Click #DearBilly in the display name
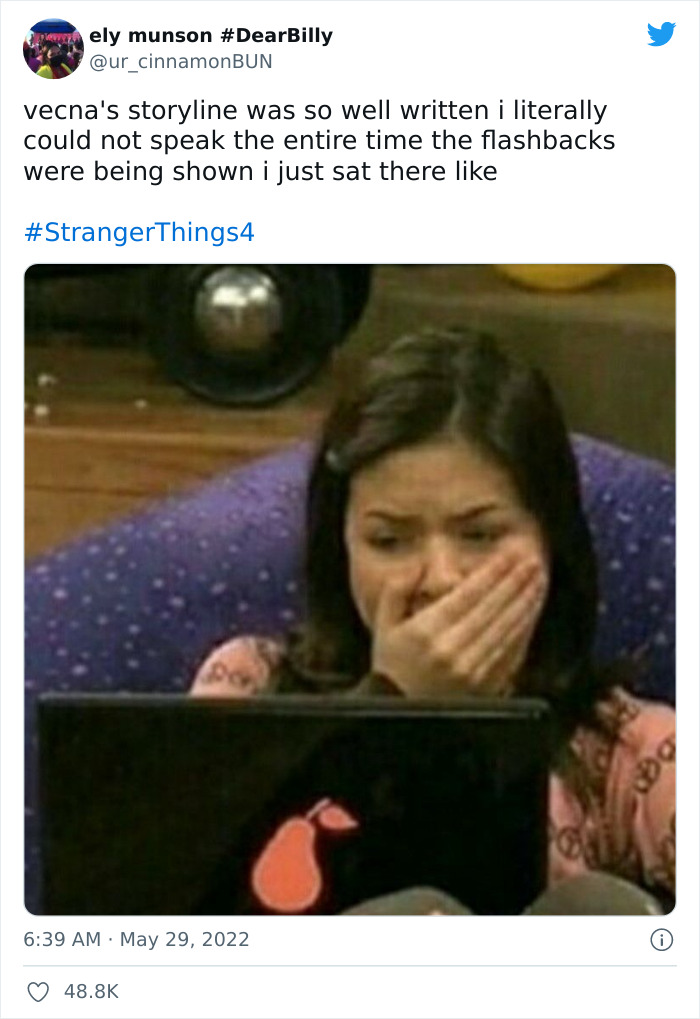This screenshot has width=700, height=1019. [276, 35]
